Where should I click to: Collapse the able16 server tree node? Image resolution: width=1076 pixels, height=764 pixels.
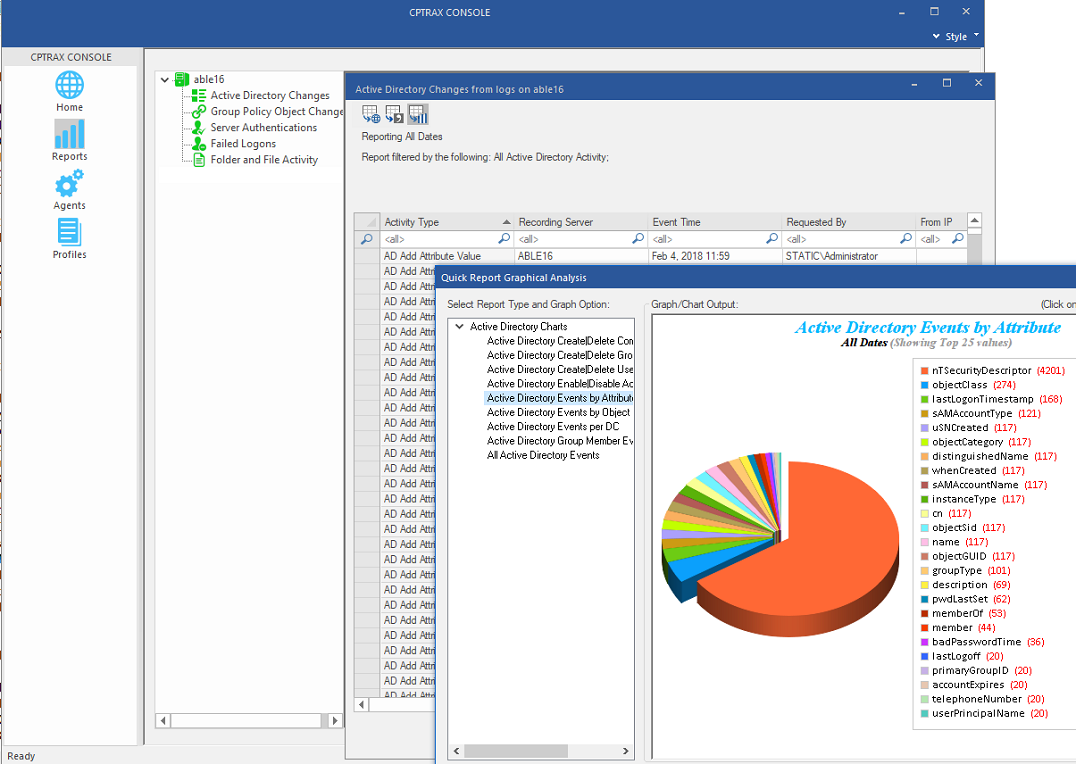165,78
